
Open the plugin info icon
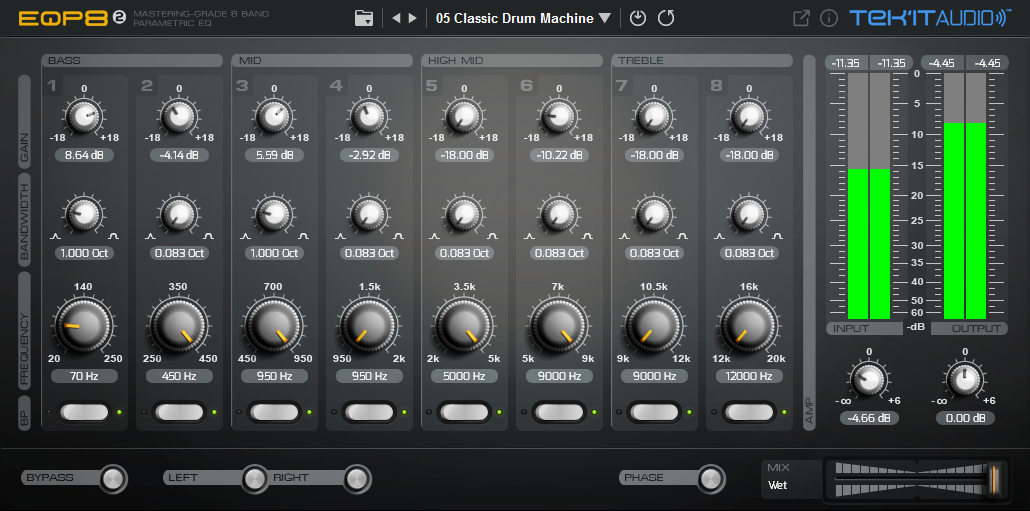(x=828, y=18)
